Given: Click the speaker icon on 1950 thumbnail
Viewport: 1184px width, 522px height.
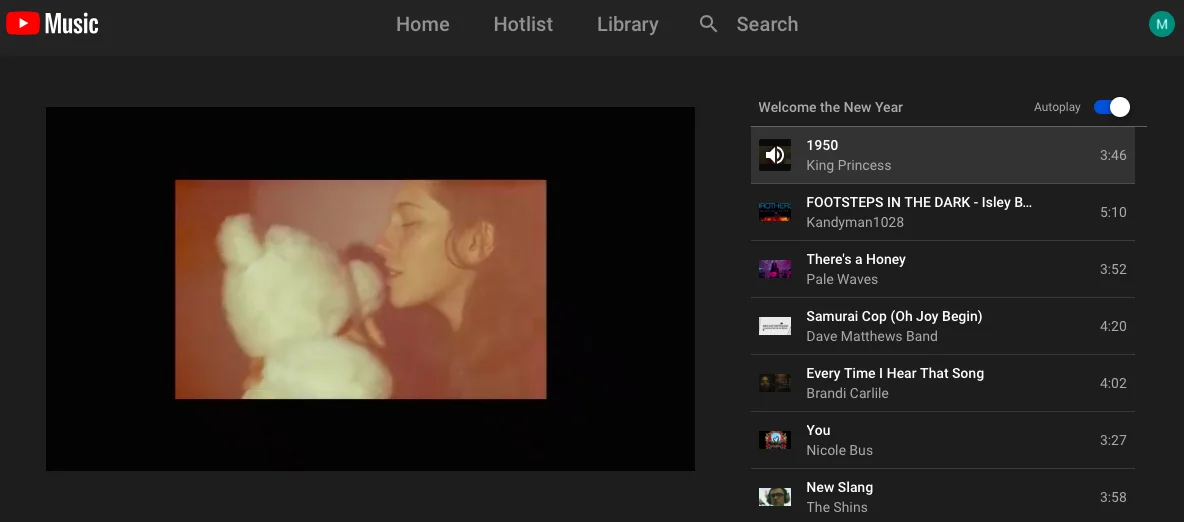Looking at the screenshot, I should coord(775,155).
